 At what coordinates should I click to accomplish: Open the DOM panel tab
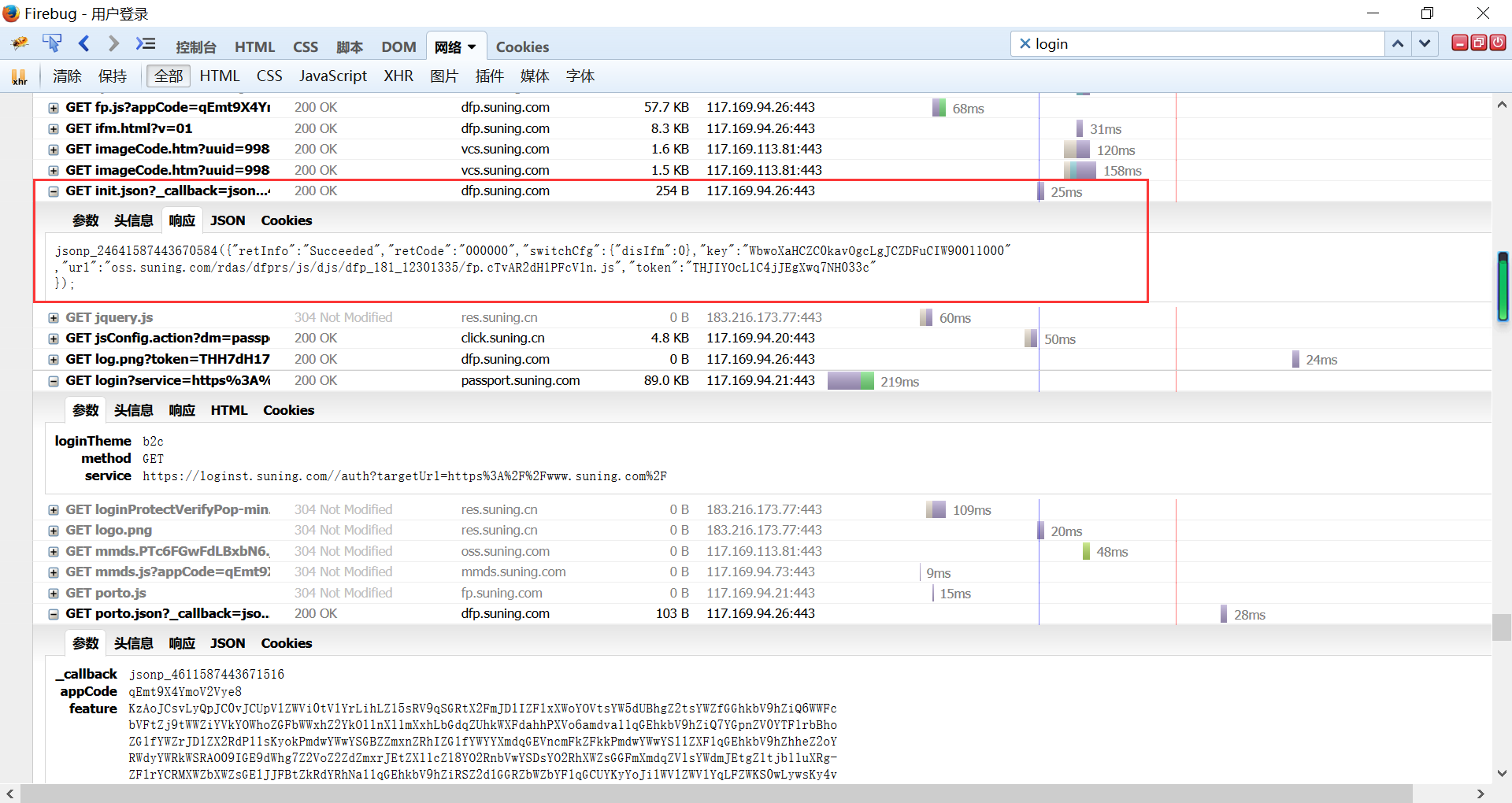[x=398, y=47]
